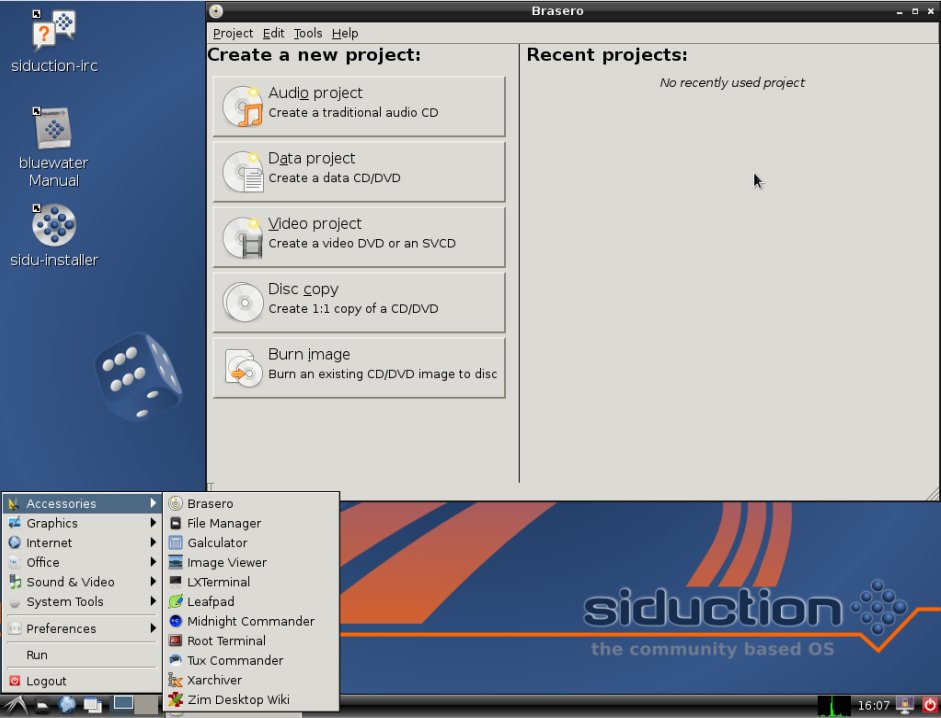Click the LXTerminal icon in submenu
This screenshot has width=941, height=718.
pos(175,582)
